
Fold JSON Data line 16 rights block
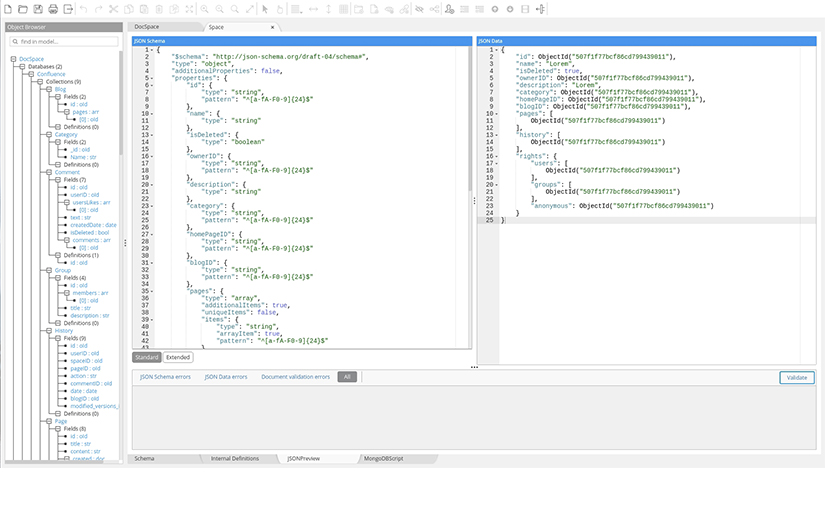(x=496, y=156)
